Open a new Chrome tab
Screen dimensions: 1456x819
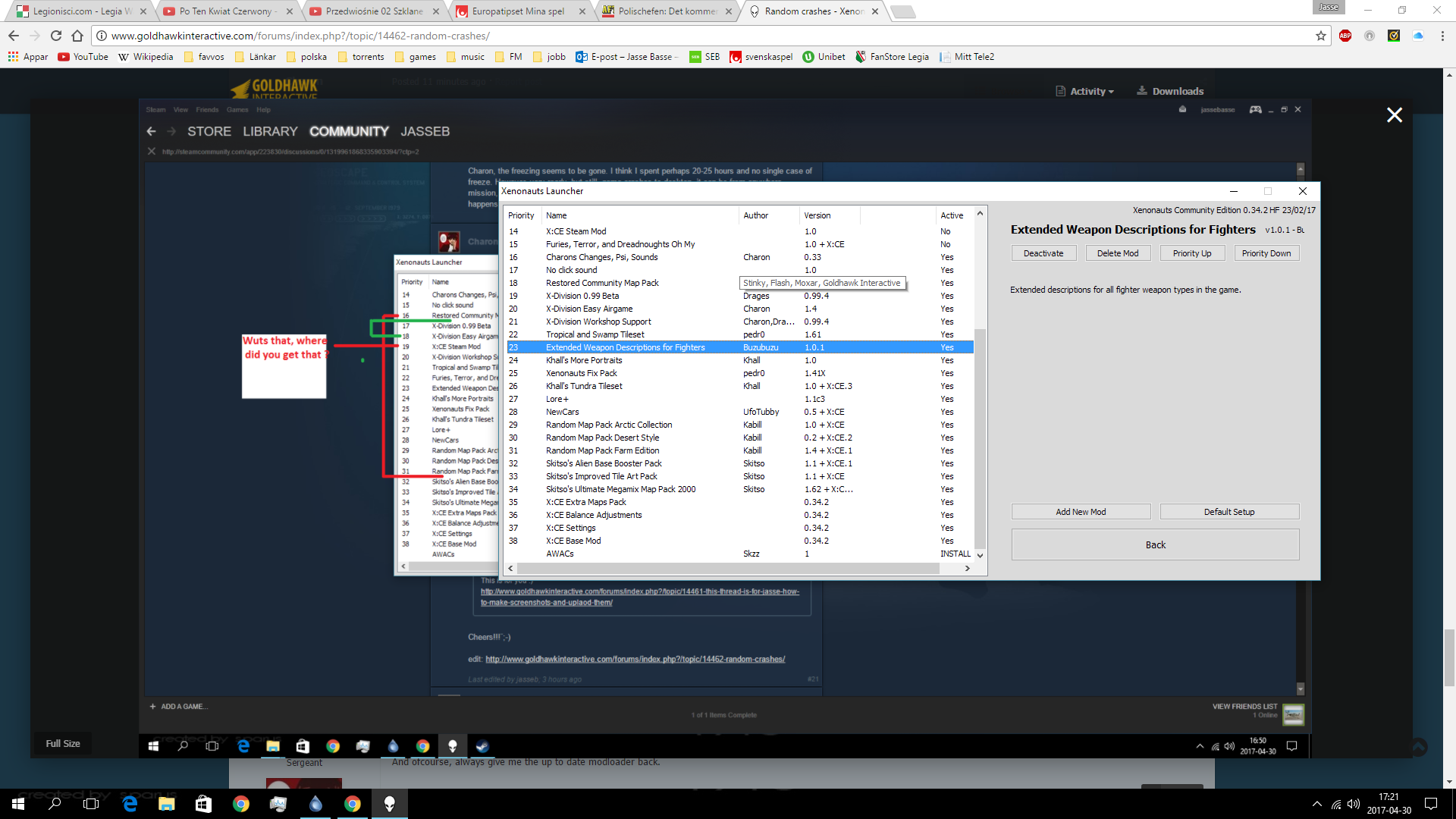(x=902, y=11)
